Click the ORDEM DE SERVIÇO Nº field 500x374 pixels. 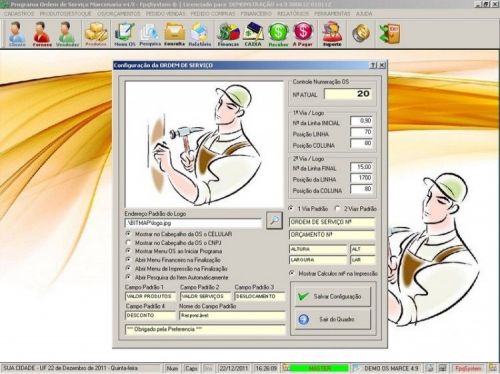pos(332,222)
